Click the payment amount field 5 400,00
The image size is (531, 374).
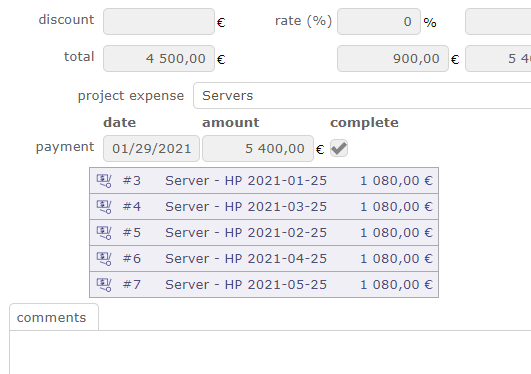click(258, 148)
